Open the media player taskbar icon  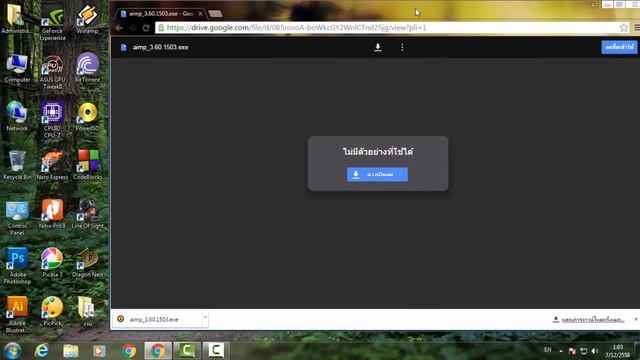(x=99, y=351)
